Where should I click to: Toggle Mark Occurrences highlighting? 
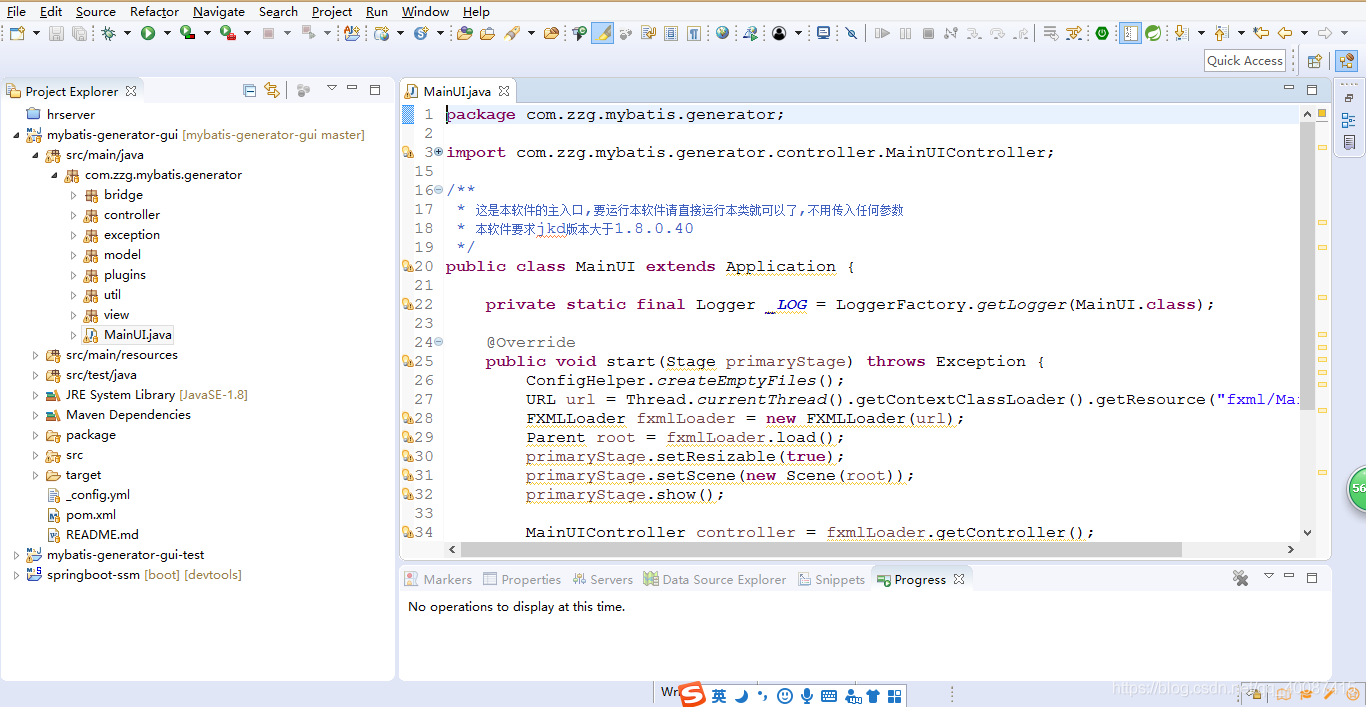(x=600, y=32)
